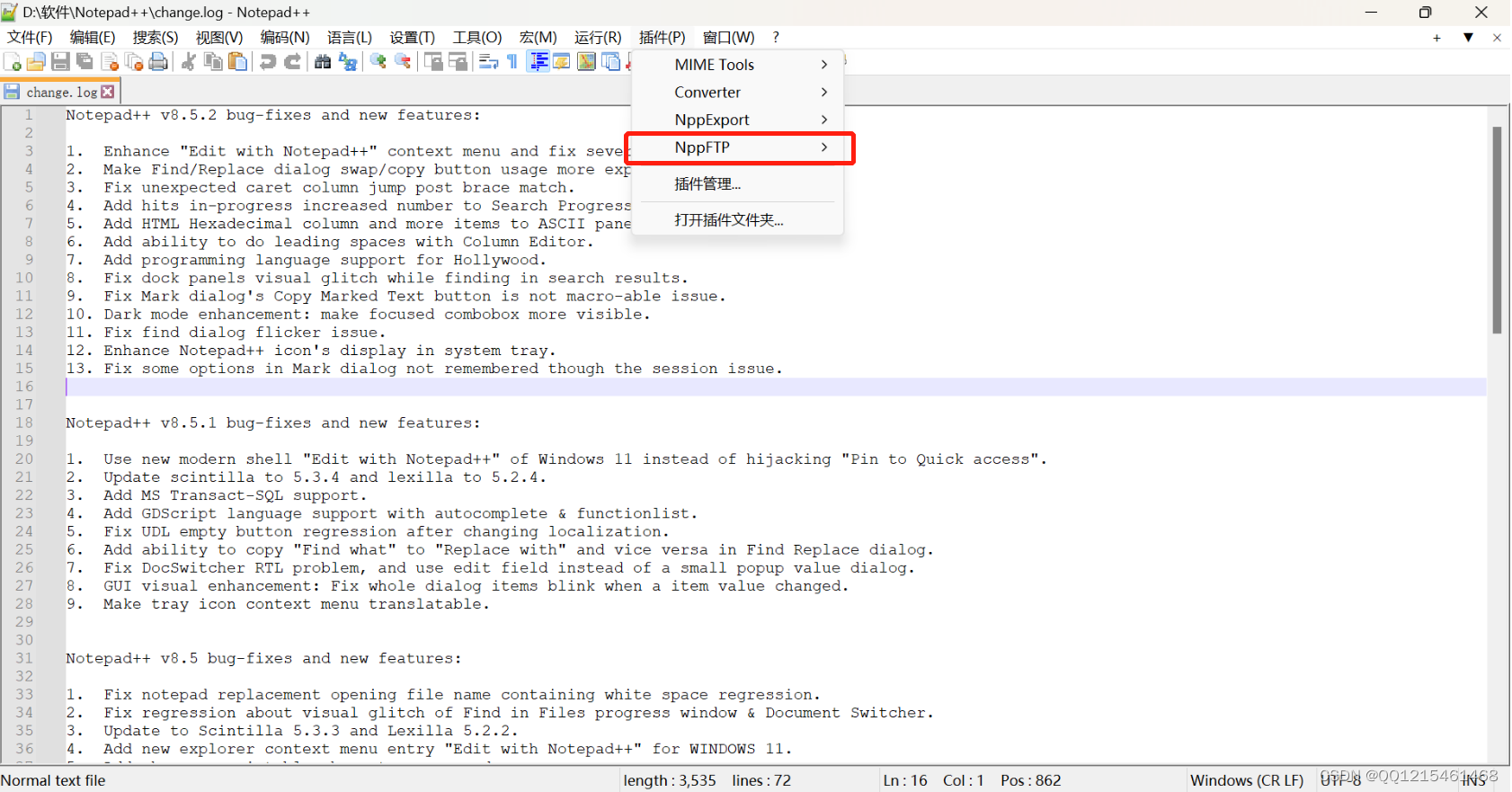Toggle synchronized vertical scrolling icon
The width and height of the screenshot is (1512, 792).
(x=433, y=61)
